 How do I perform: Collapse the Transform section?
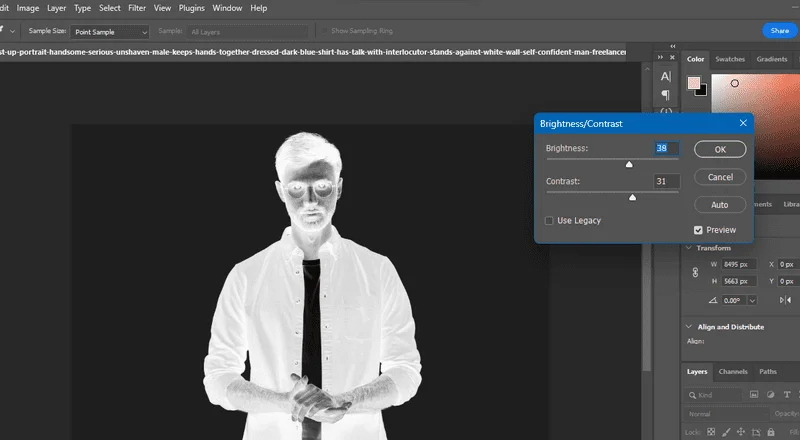pyautogui.click(x=689, y=248)
